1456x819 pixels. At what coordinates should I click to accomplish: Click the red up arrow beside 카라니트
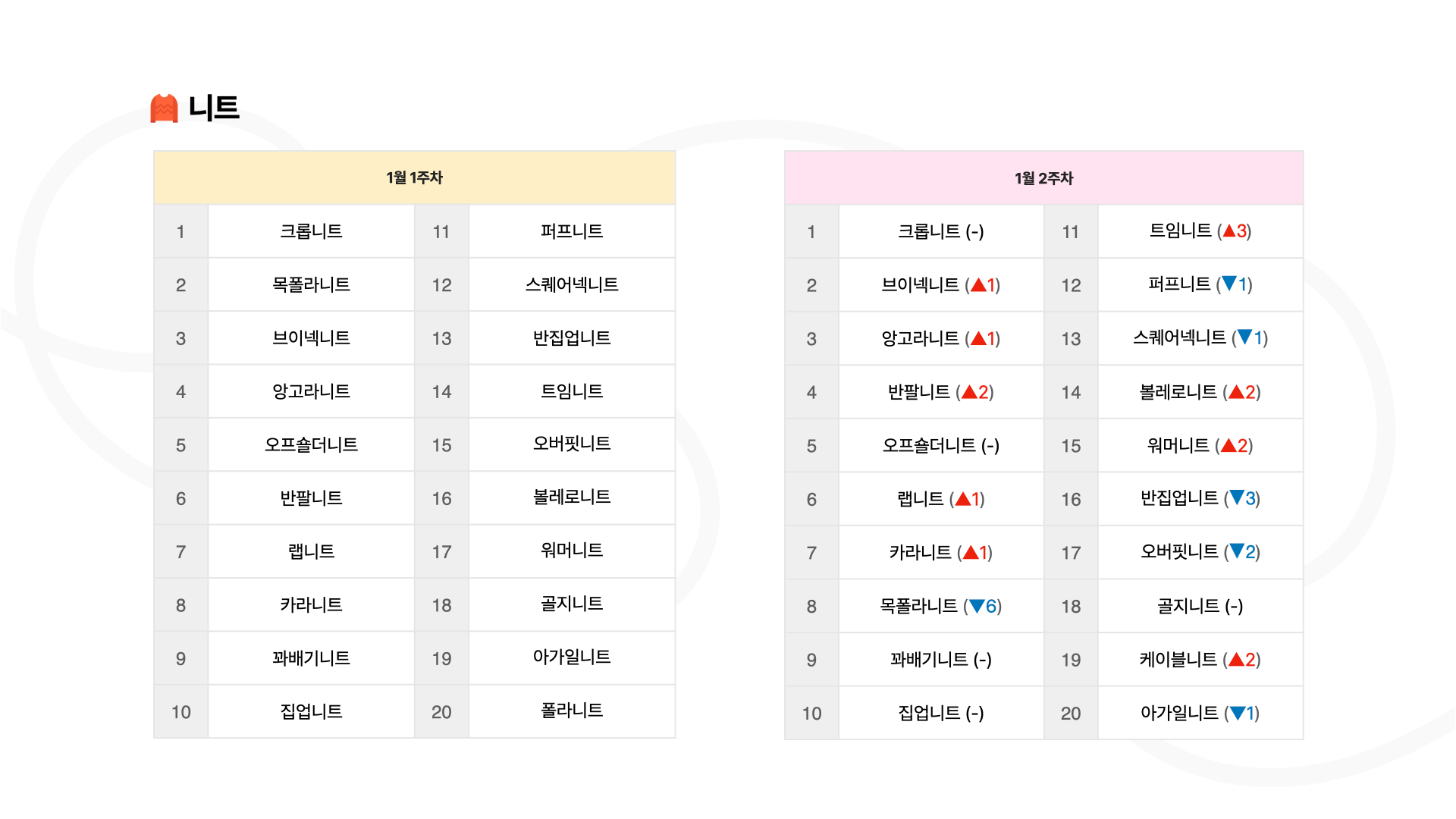tap(971, 552)
